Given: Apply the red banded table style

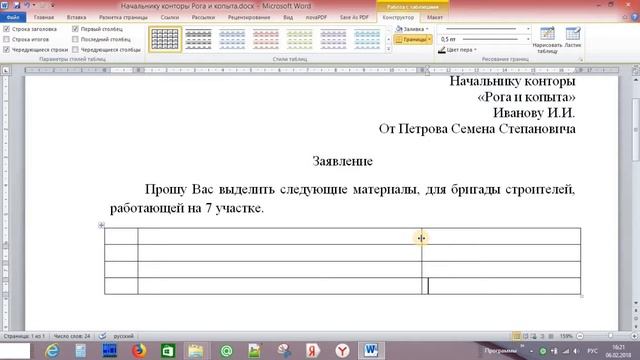Looking at the screenshot, I should click(266, 40).
